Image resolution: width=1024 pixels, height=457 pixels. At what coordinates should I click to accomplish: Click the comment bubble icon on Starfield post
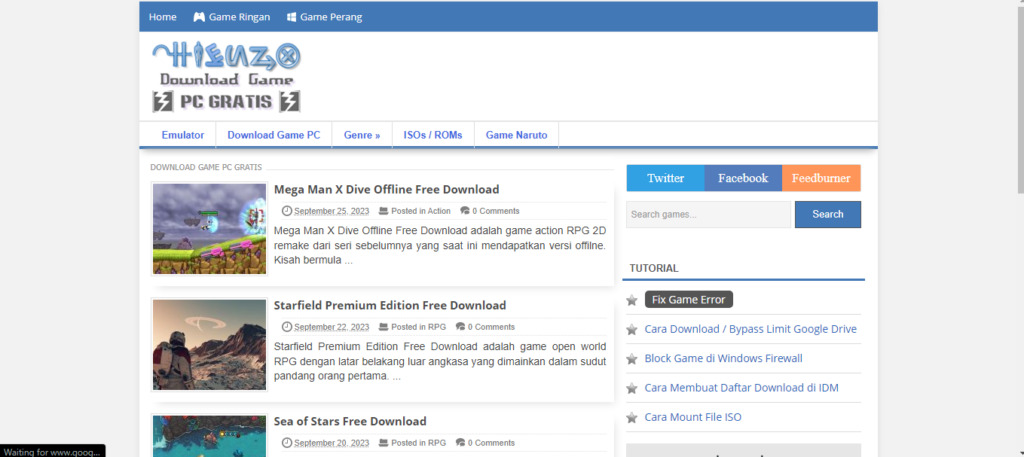460,326
